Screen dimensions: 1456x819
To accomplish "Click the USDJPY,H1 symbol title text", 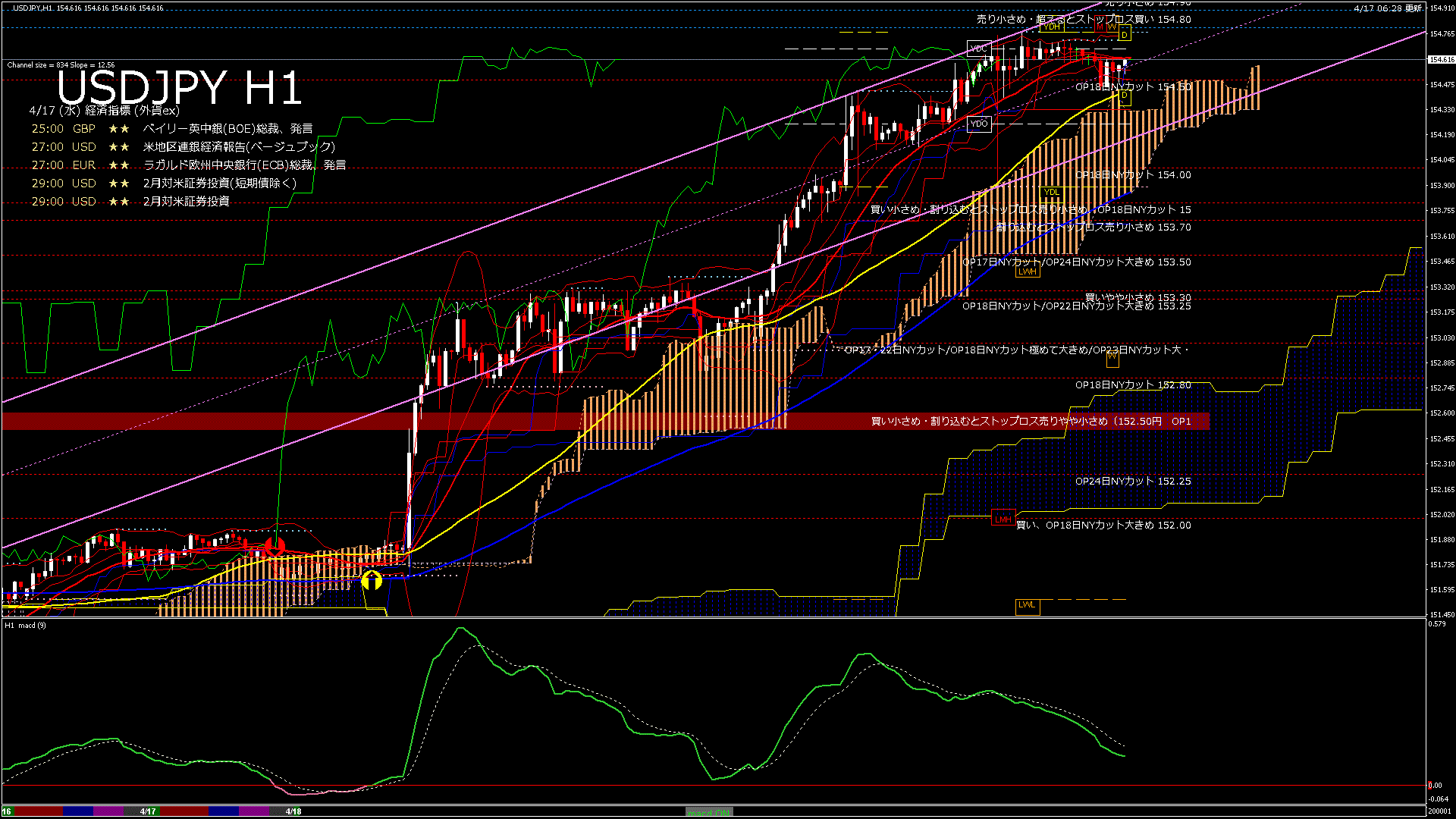I will 32,8.
